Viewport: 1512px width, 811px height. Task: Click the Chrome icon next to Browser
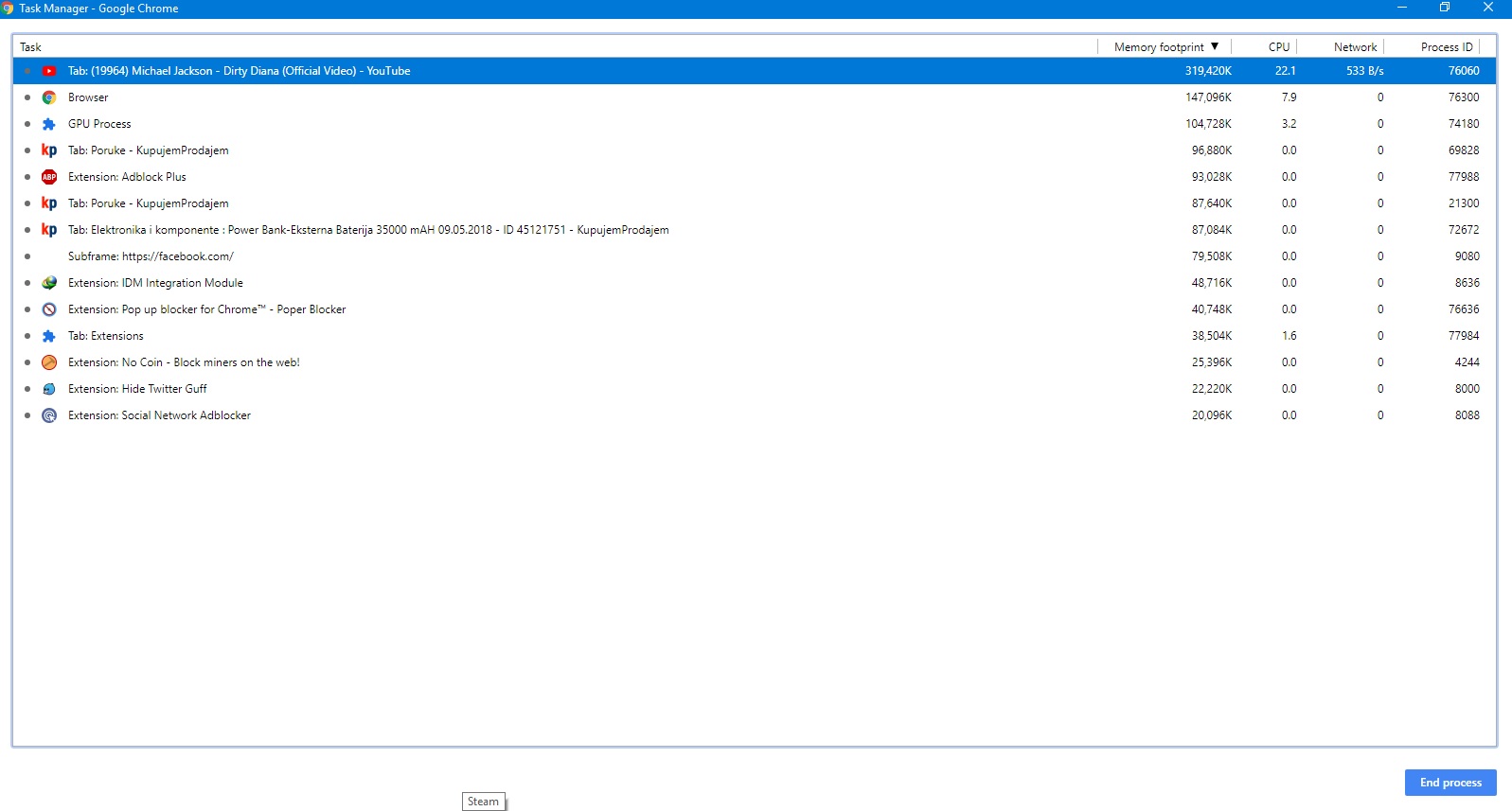(x=49, y=97)
